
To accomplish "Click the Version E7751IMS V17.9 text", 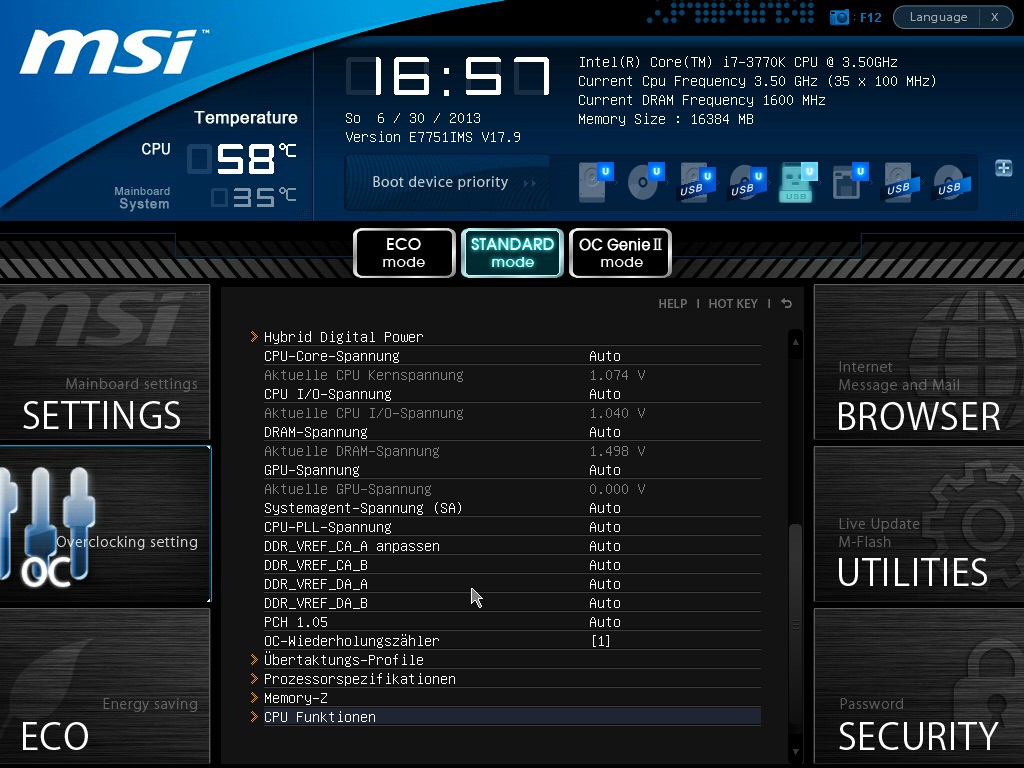I will point(433,137).
